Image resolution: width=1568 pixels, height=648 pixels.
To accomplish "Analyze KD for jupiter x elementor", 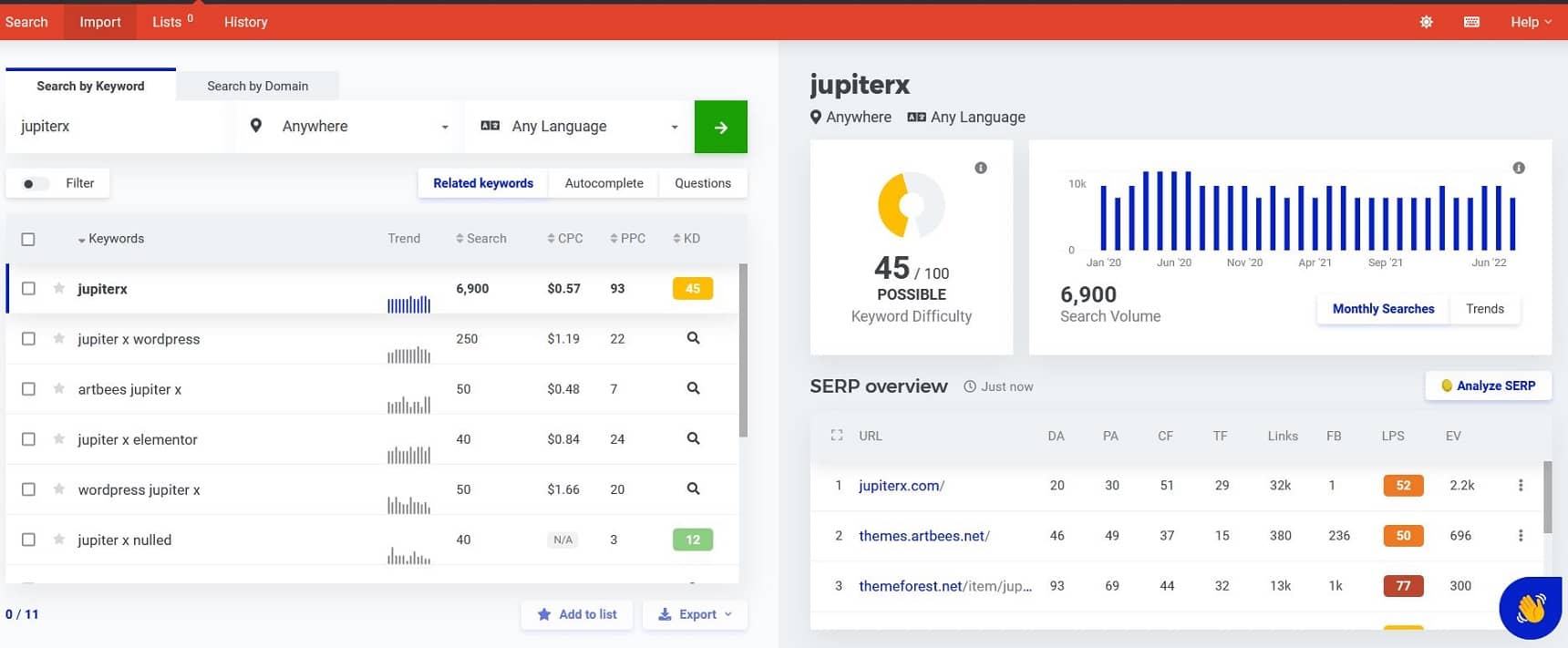I will coord(693,438).
